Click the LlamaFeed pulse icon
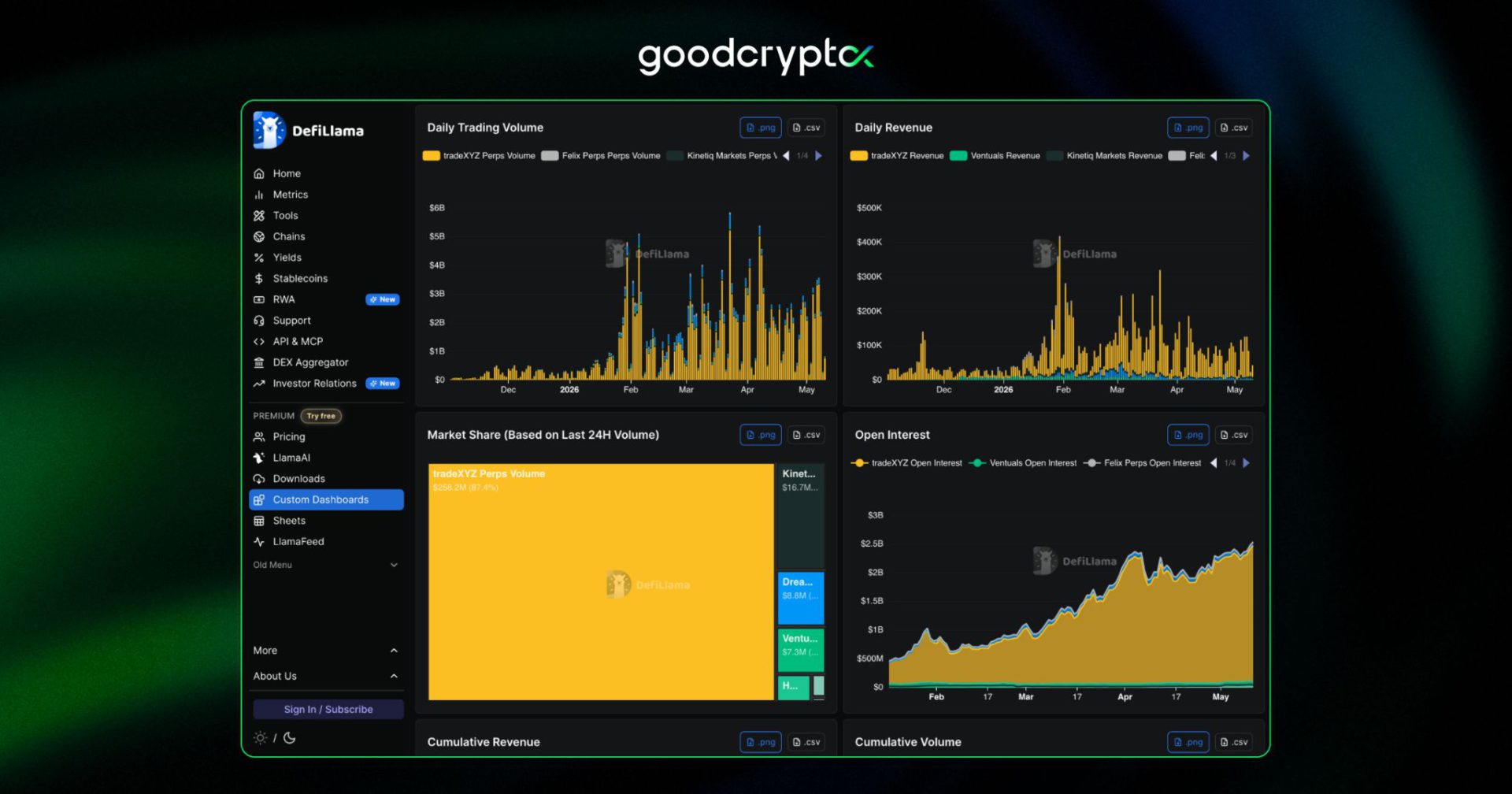The height and width of the screenshot is (794, 1512). click(259, 541)
